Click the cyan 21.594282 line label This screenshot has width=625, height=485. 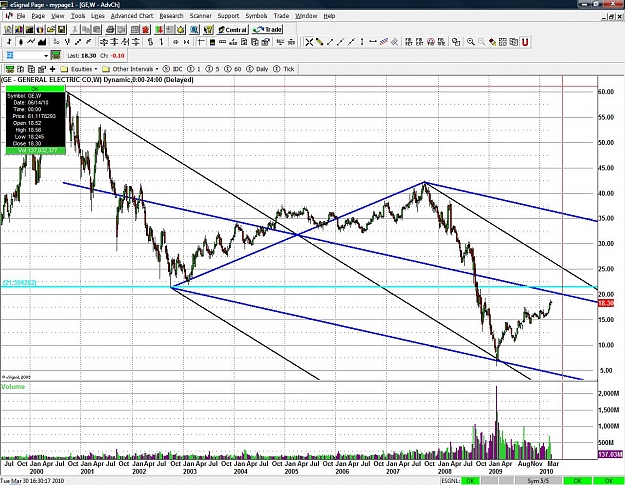pyautogui.click(x=20, y=283)
